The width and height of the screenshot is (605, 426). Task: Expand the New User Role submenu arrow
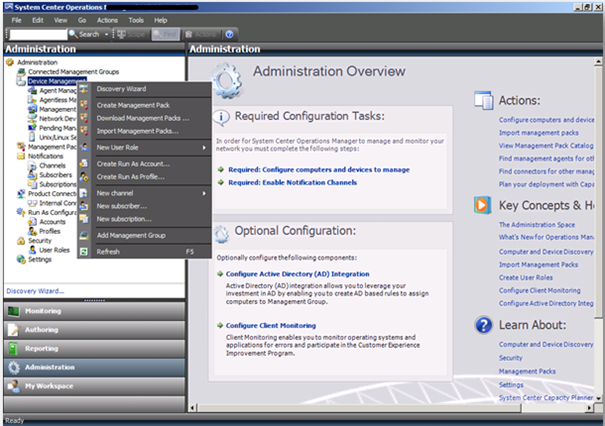[x=204, y=147]
